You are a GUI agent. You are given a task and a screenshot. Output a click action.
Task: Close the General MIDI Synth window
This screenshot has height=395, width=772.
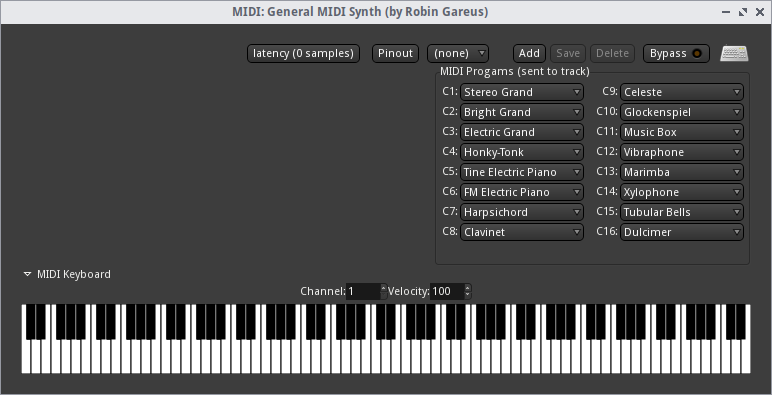coord(760,12)
